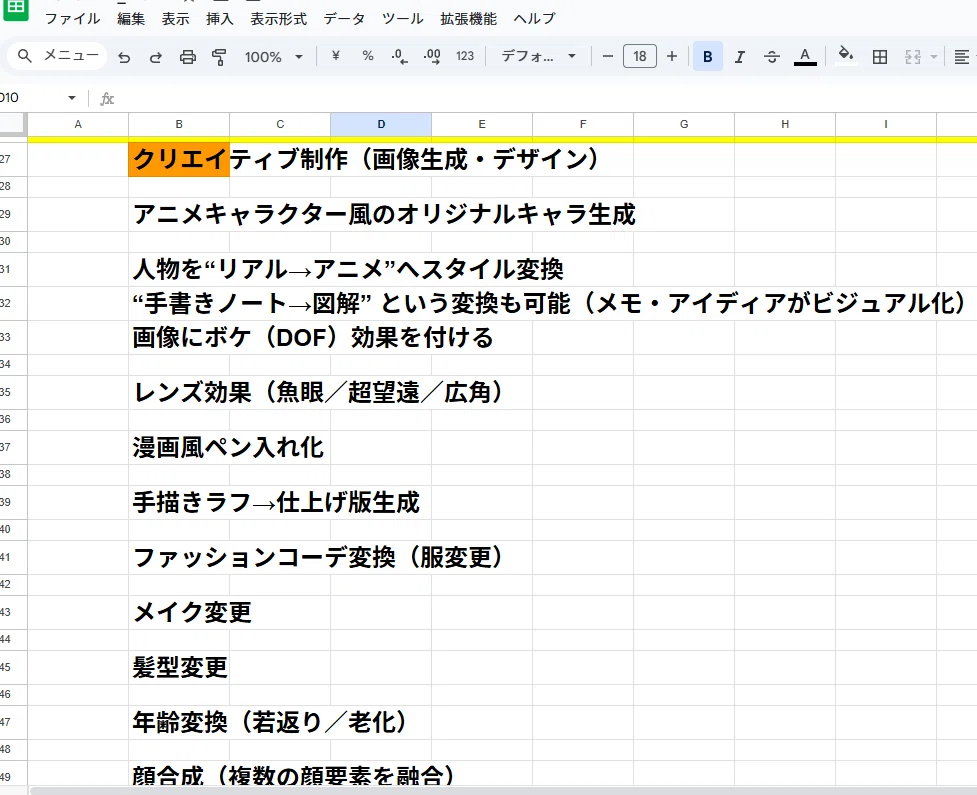Screen dimensions: 977x795
Task: Select the paint format roller icon
Action: coord(219,57)
